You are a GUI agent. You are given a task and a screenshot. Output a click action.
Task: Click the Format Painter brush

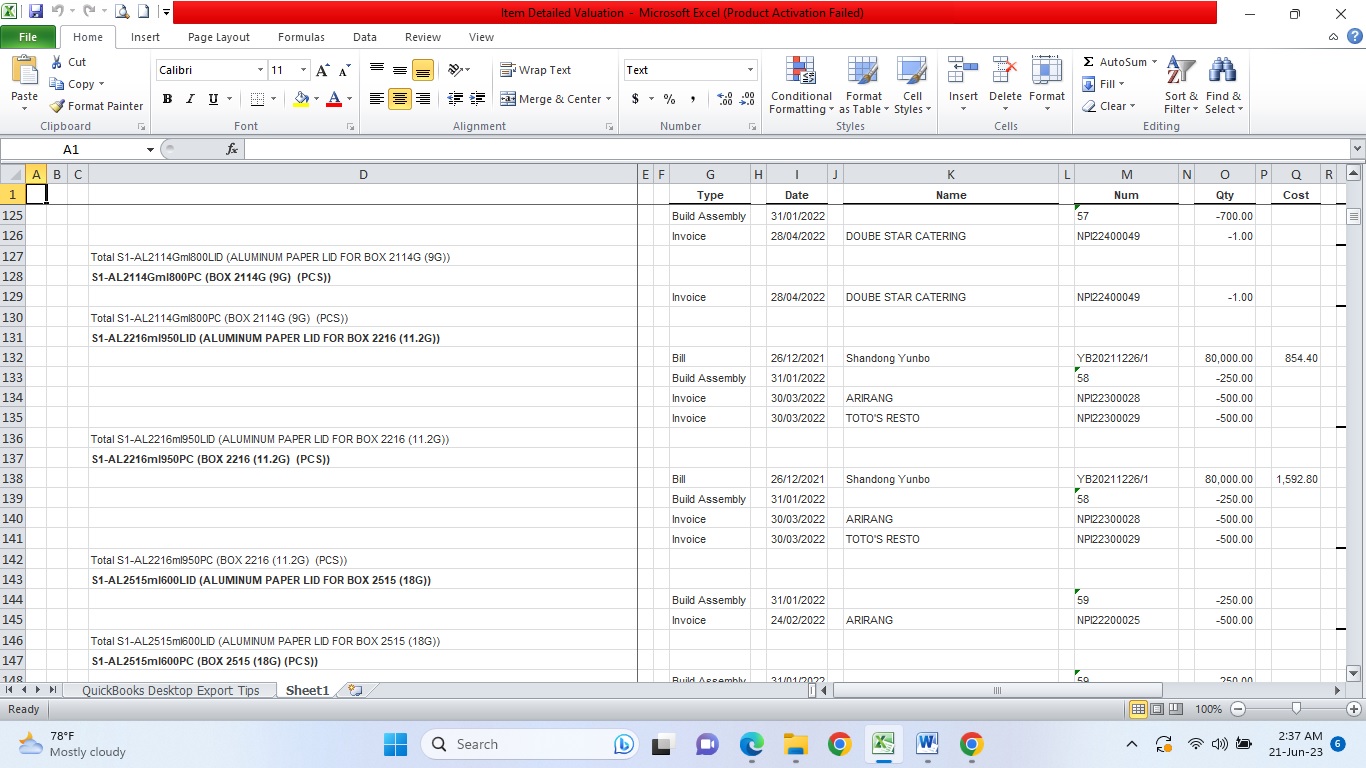57,106
